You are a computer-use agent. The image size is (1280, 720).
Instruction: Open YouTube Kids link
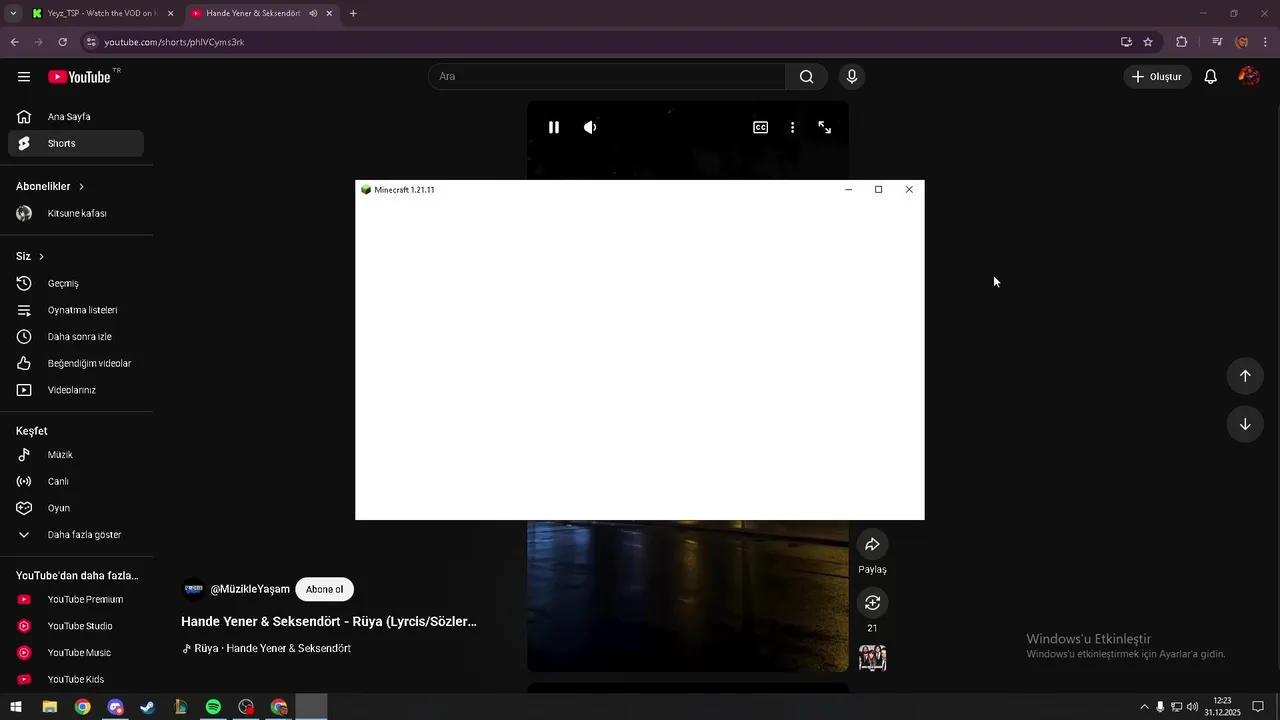[x=76, y=679]
